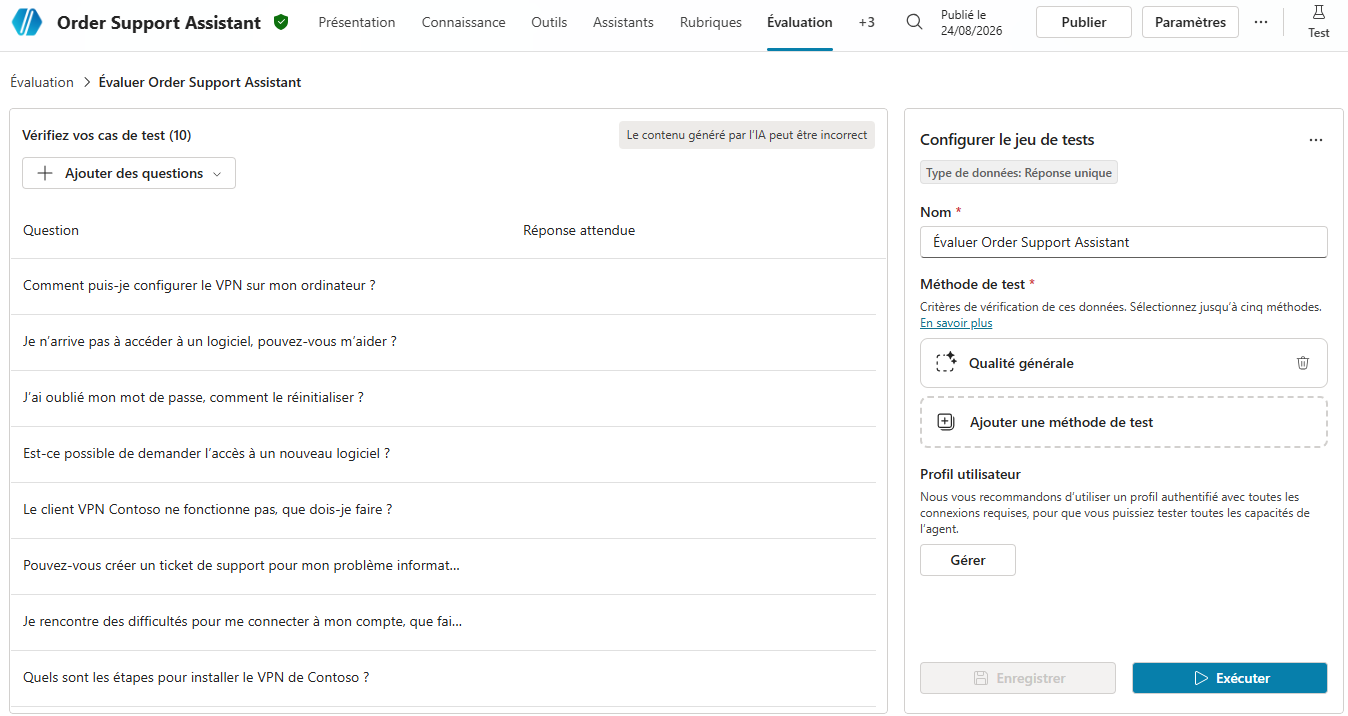
Task: Click the AI-generated content disclaimer badge
Action: pos(747,135)
